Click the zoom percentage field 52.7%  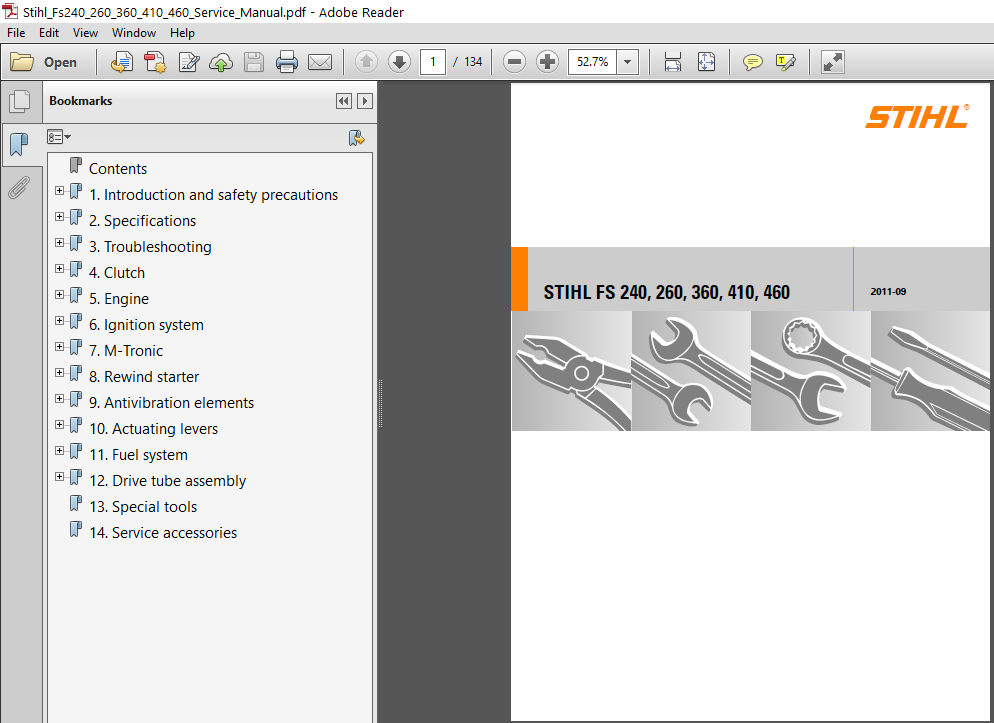coord(593,61)
